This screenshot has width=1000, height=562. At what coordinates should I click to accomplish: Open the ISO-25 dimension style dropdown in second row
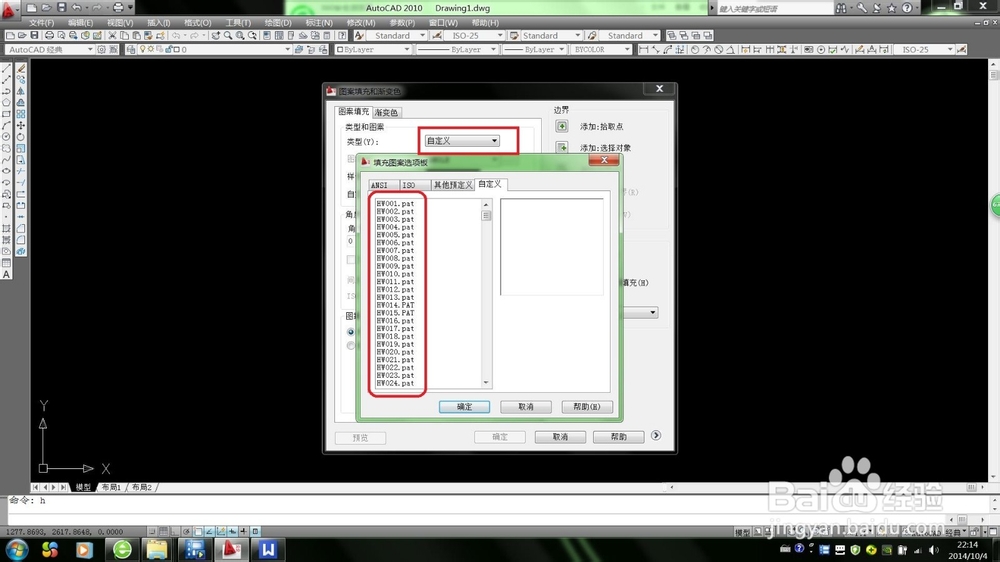point(924,49)
